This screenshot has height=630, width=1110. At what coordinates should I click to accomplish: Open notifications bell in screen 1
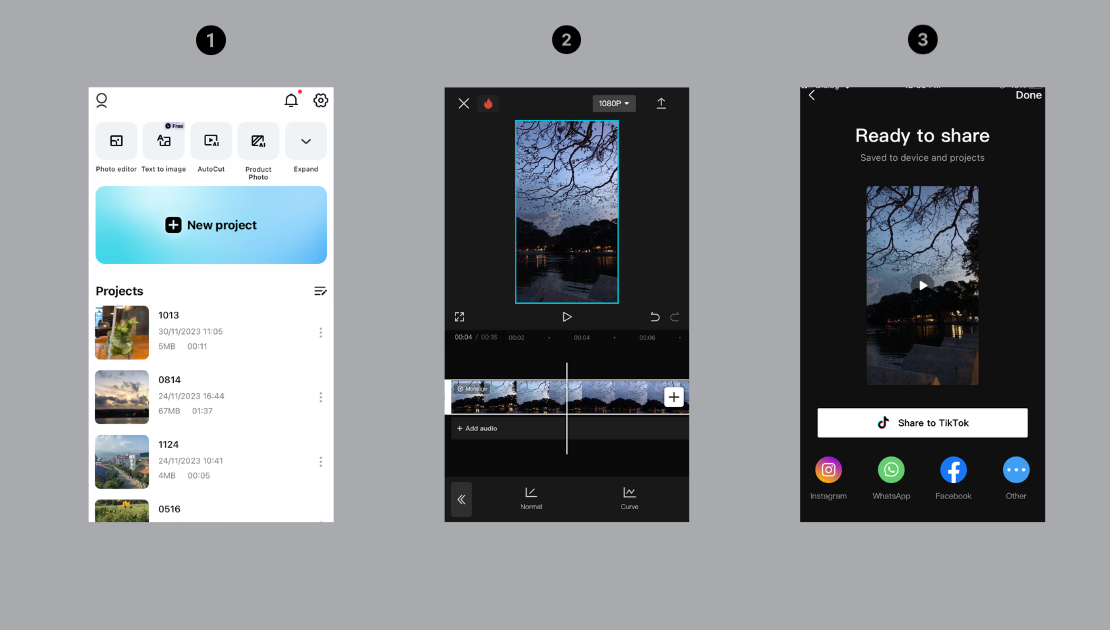point(291,101)
